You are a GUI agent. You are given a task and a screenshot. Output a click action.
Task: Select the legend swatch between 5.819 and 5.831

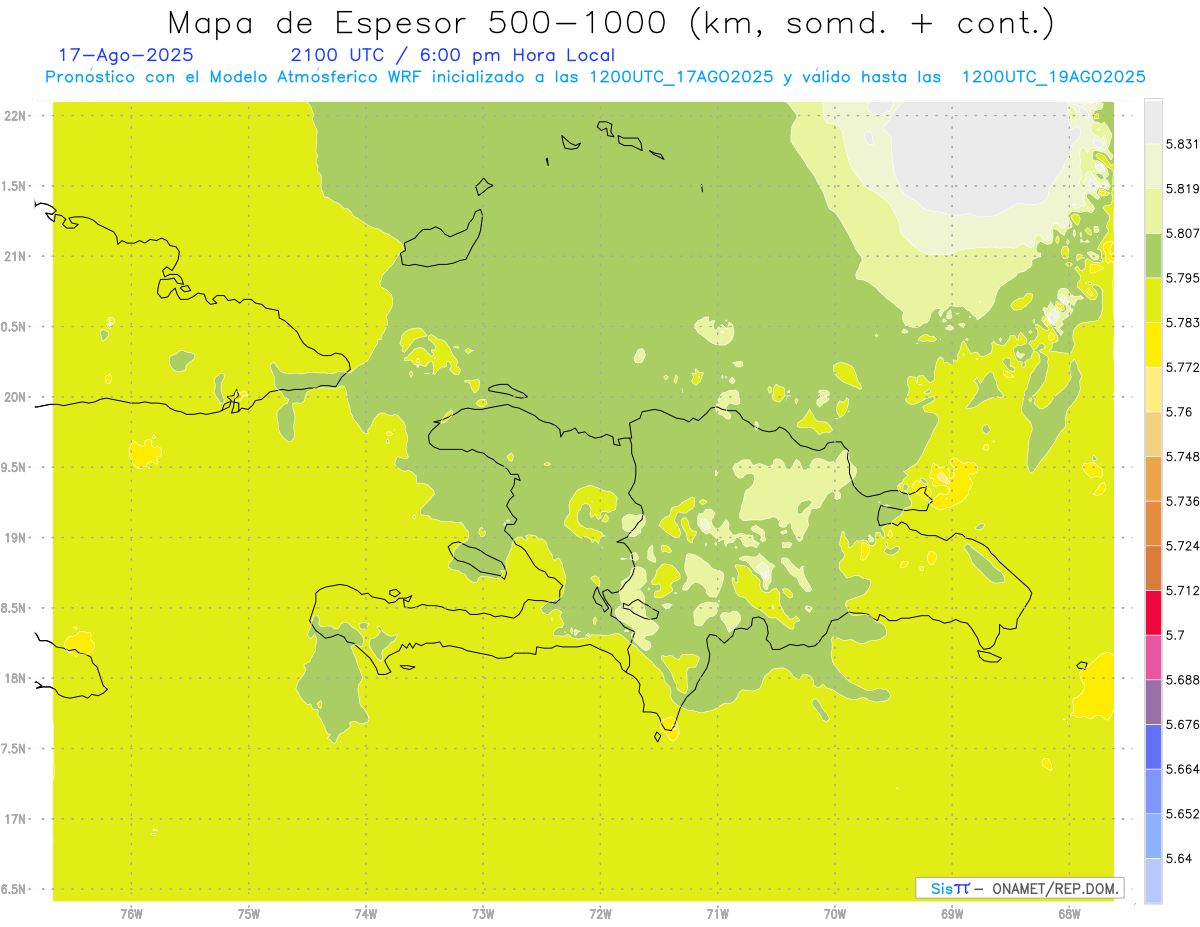coord(1153,165)
